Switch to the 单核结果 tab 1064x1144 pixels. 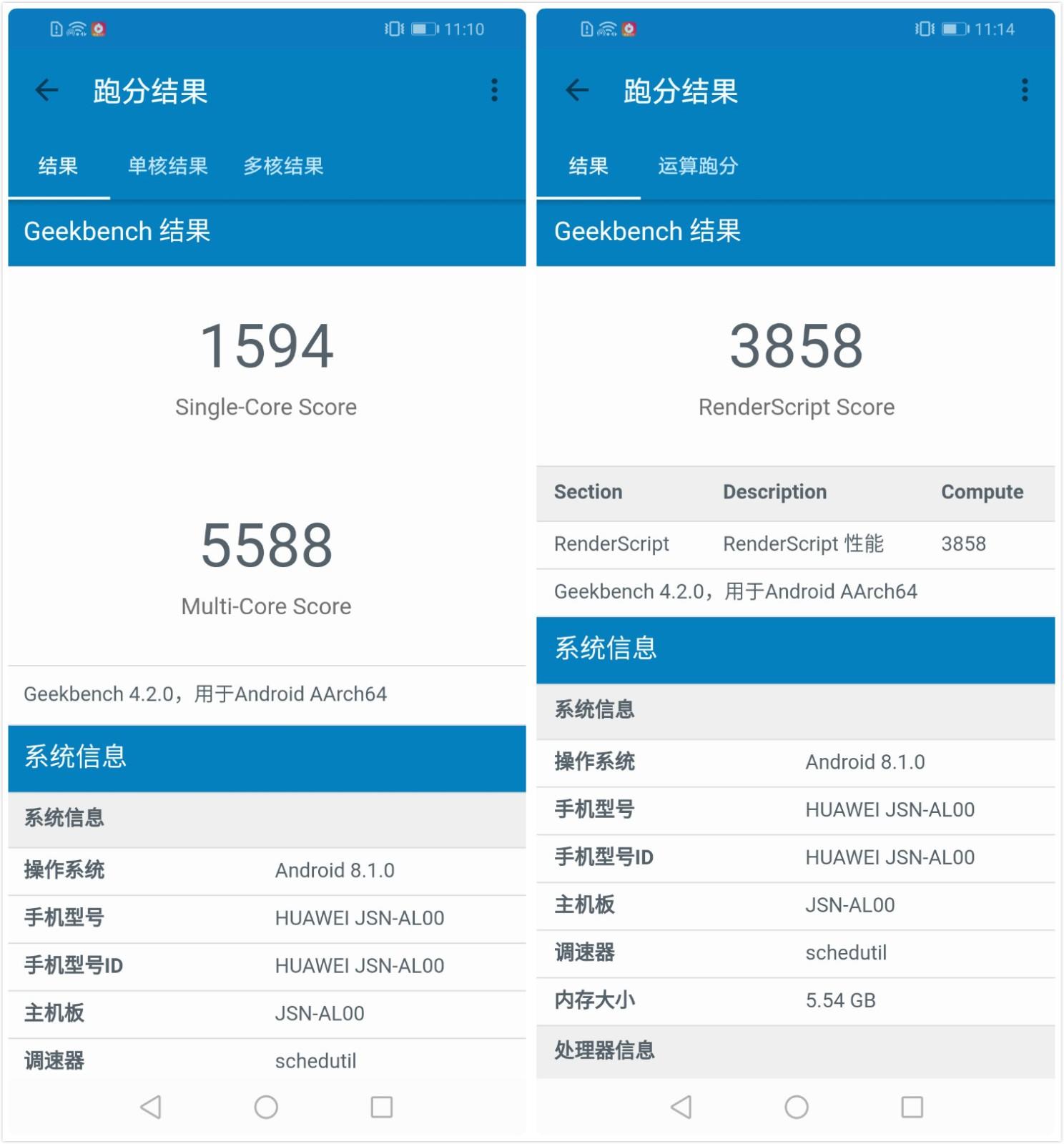coord(168,167)
